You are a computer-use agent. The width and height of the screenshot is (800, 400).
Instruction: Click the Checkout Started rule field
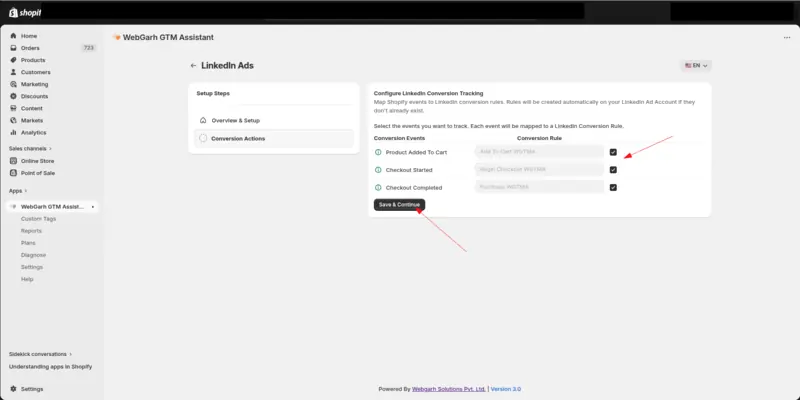[539, 169]
